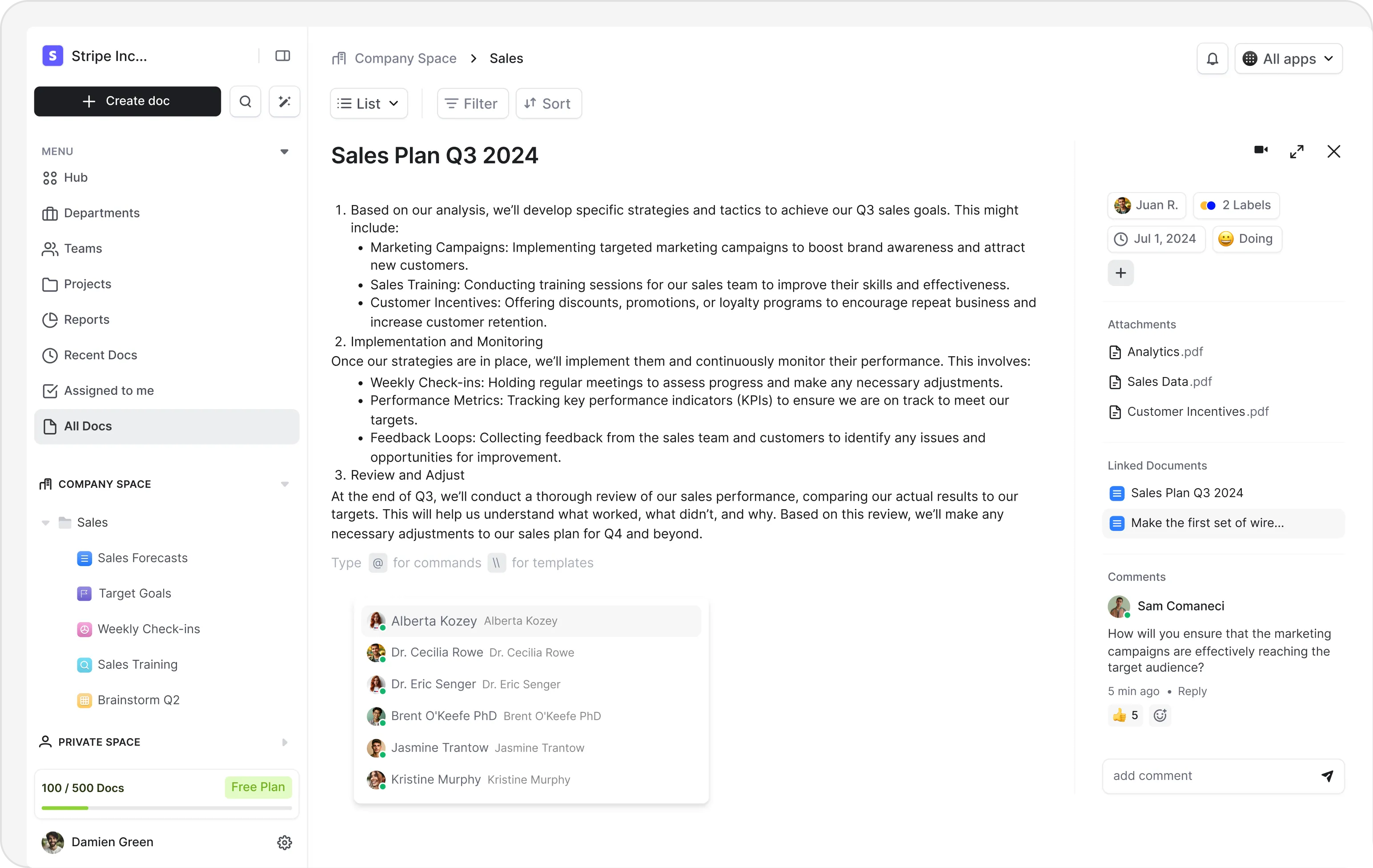Viewport: 1373px width, 868px height.
Task: Expand the Private Space section
Action: pos(285,742)
